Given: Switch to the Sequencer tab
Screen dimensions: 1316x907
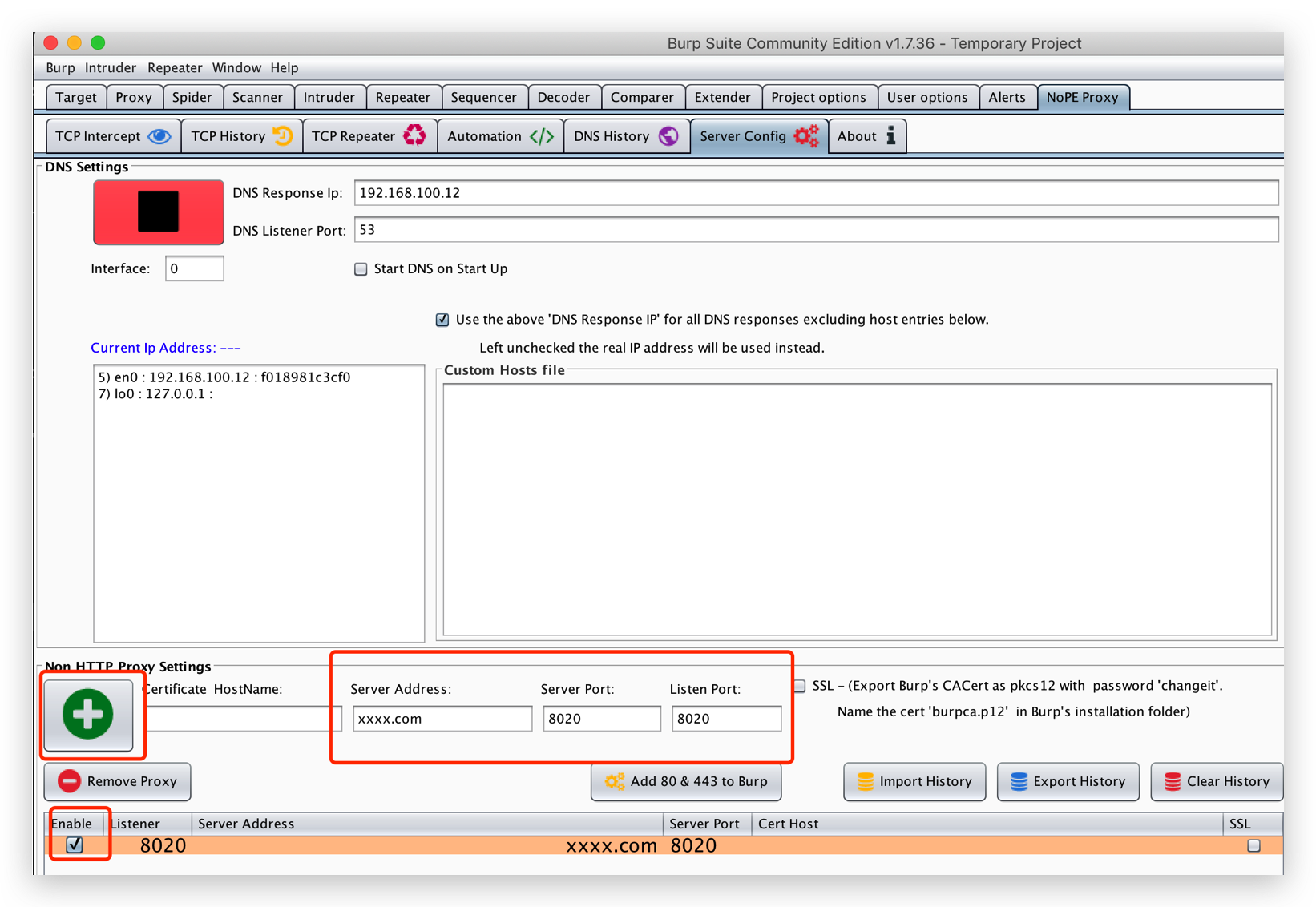Looking at the screenshot, I should pos(484,97).
